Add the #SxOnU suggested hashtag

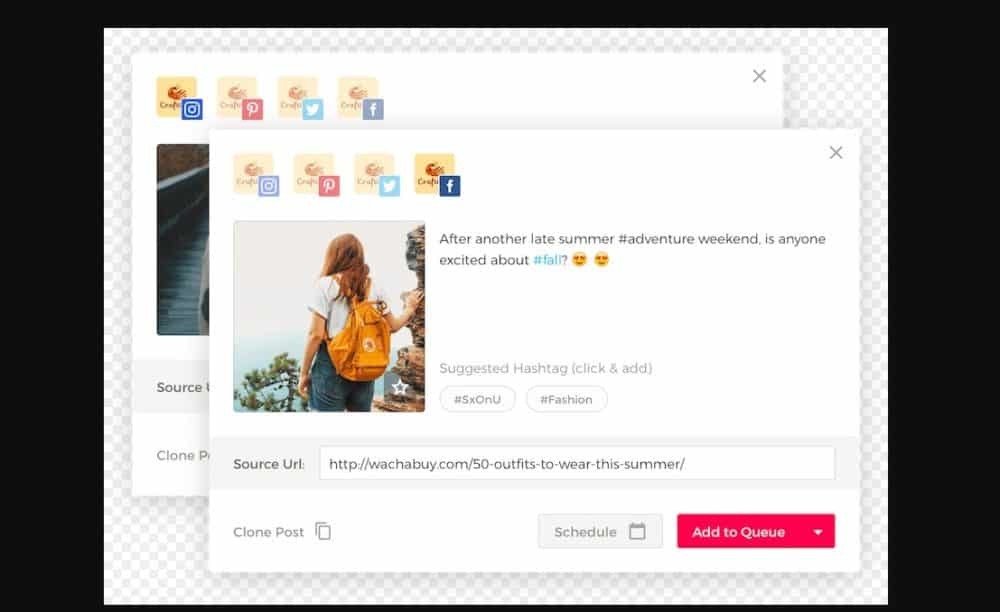477,399
